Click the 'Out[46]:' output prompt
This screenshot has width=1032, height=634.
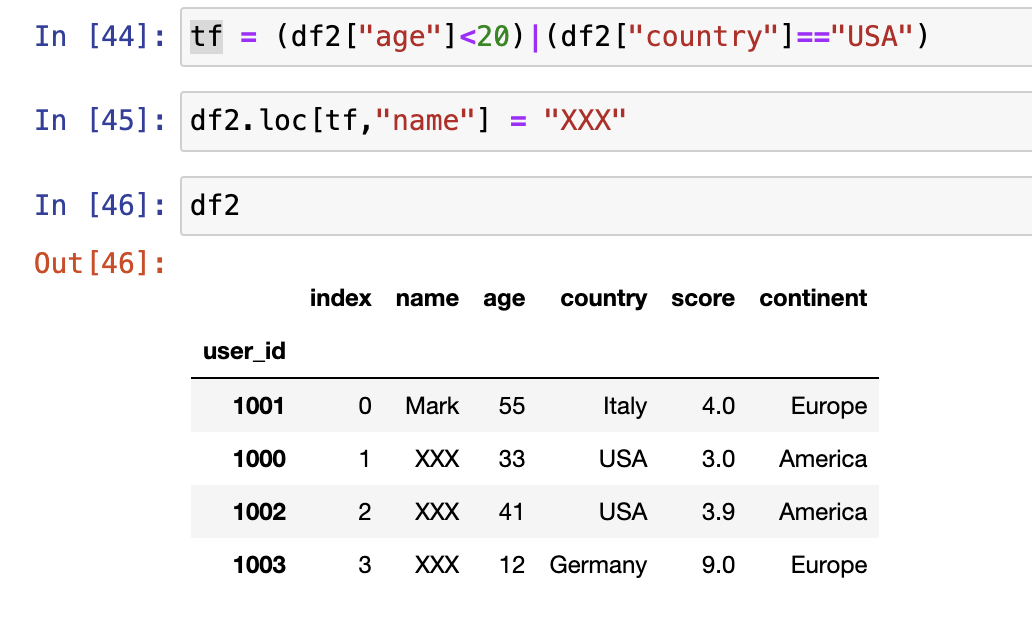tap(100, 263)
